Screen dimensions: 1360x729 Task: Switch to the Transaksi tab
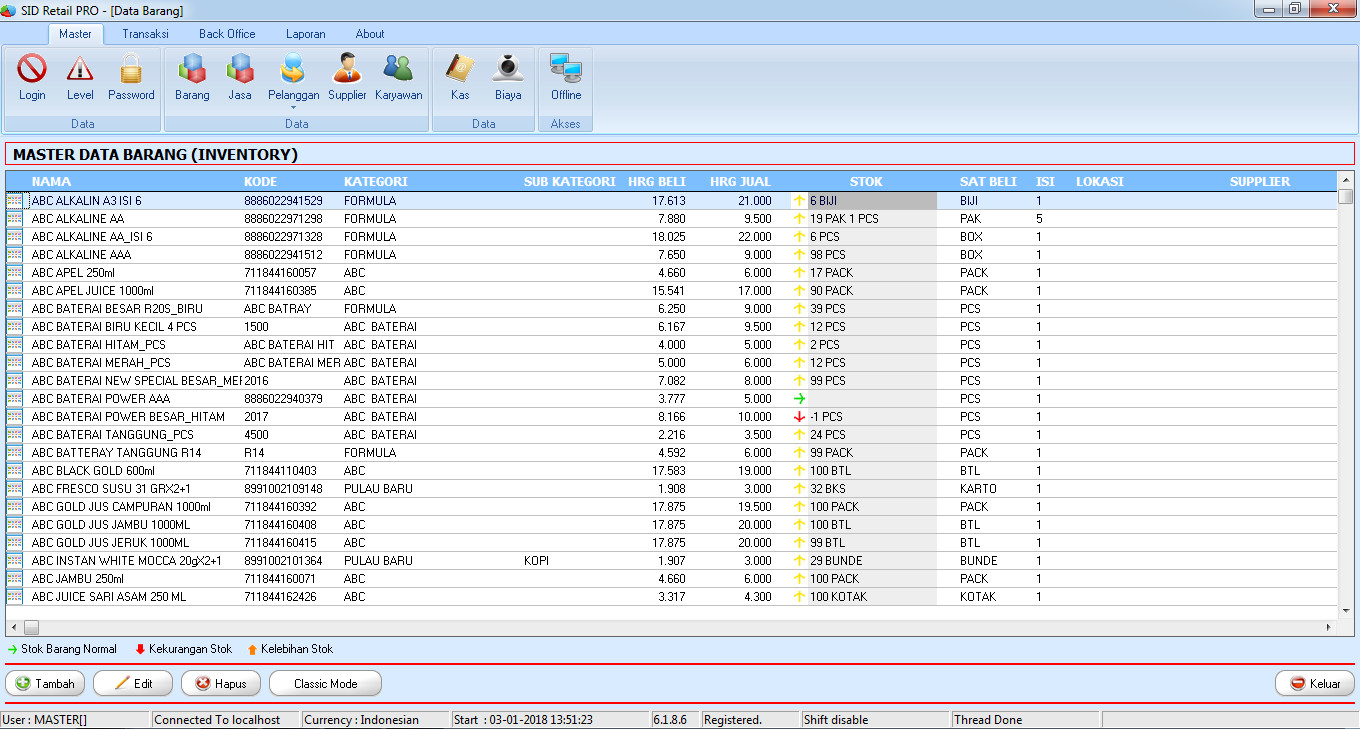click(145, 33)
